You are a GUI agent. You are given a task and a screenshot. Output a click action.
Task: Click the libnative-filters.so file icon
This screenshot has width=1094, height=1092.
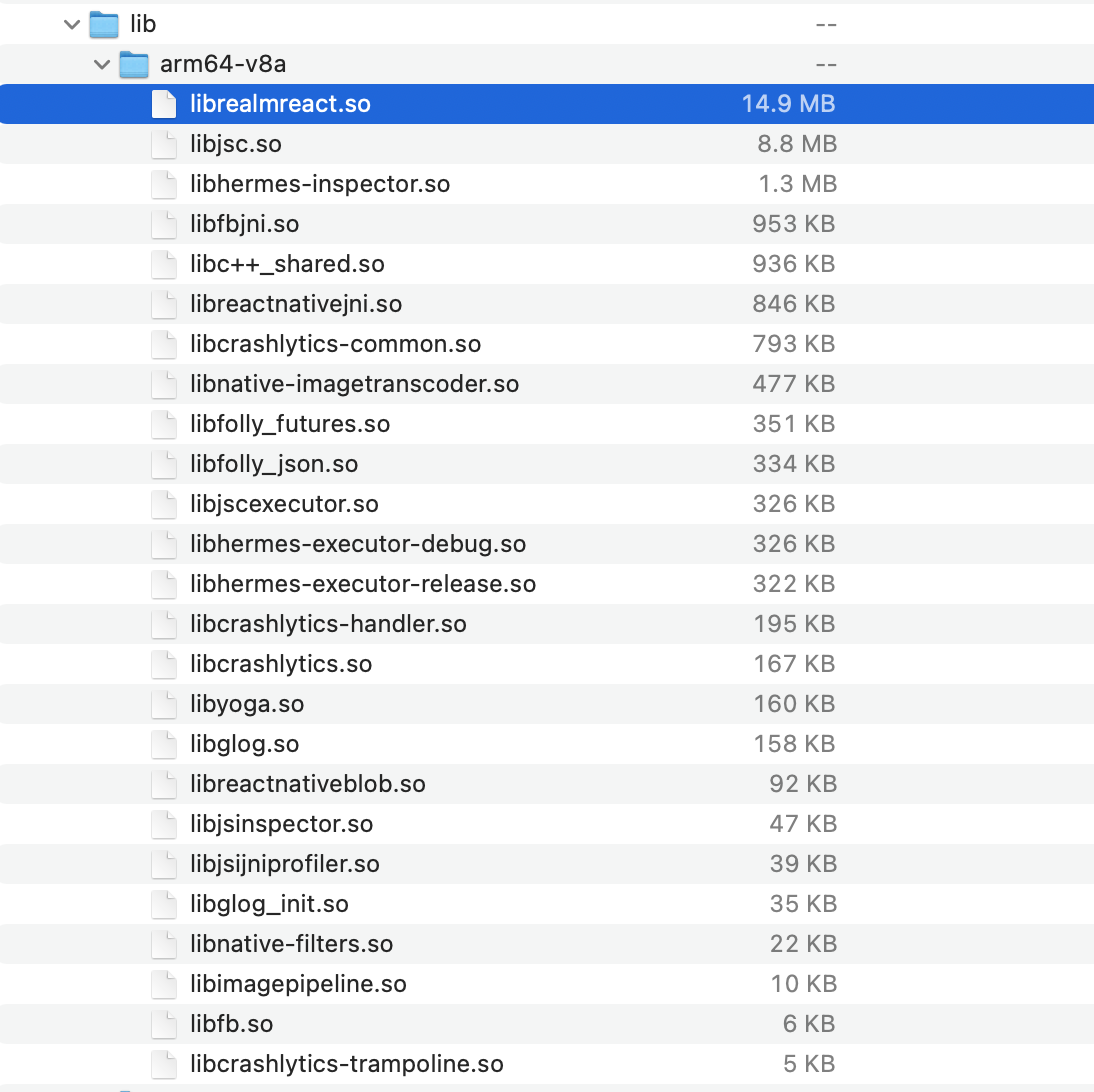point(164,944)
